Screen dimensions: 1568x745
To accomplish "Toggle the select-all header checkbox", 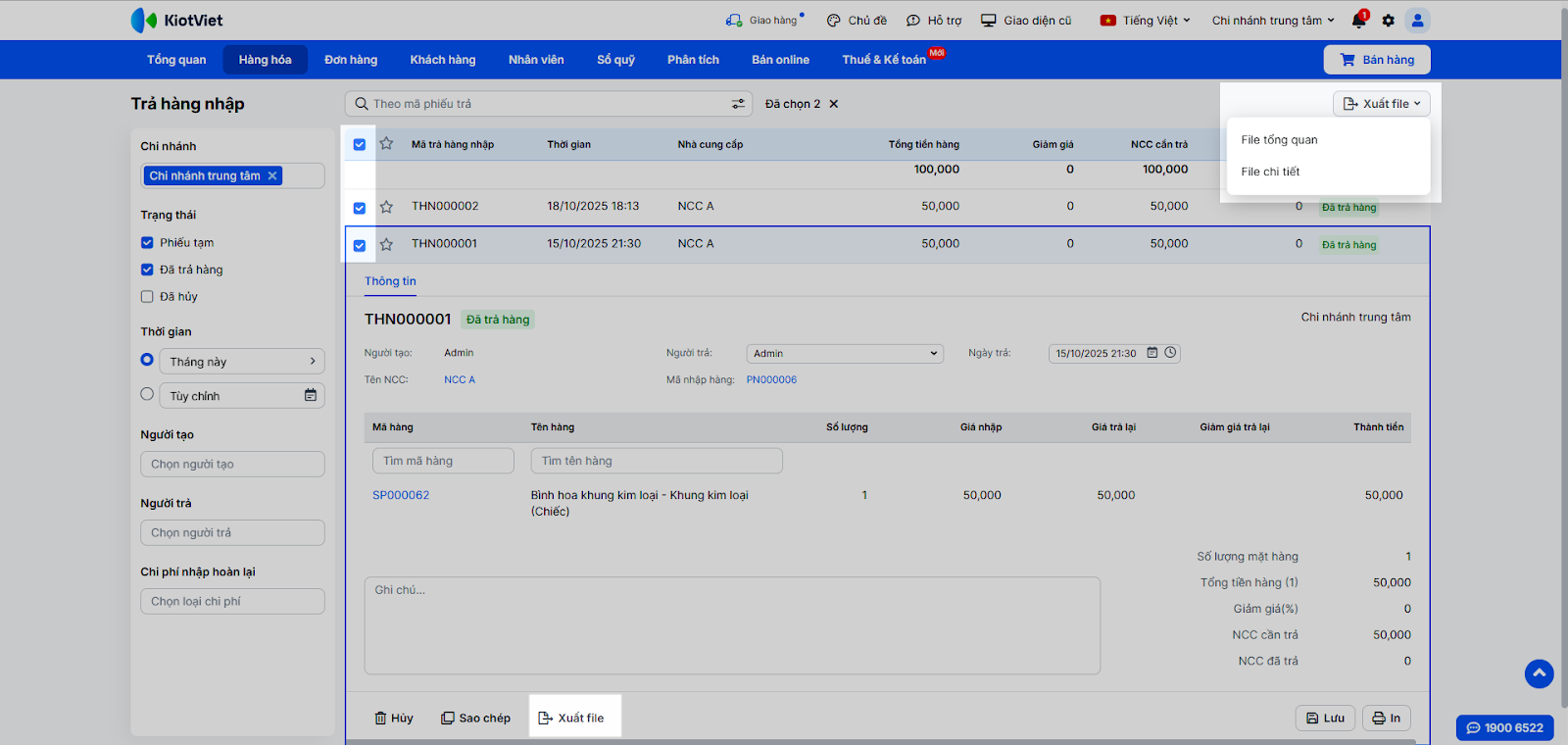I will tap(360, 144).
